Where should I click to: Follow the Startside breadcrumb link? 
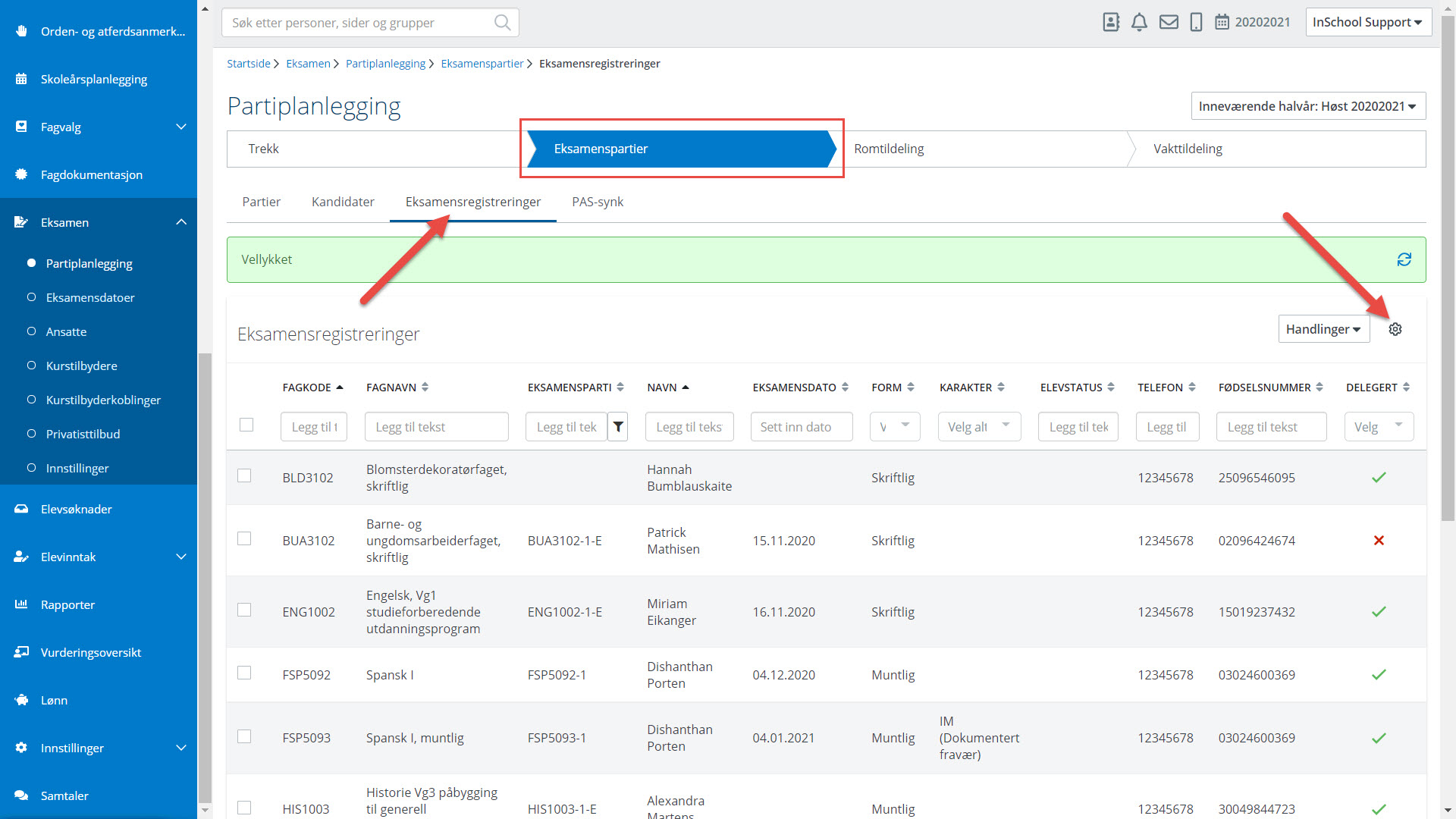pyautogui.click(x=249, y=64)
